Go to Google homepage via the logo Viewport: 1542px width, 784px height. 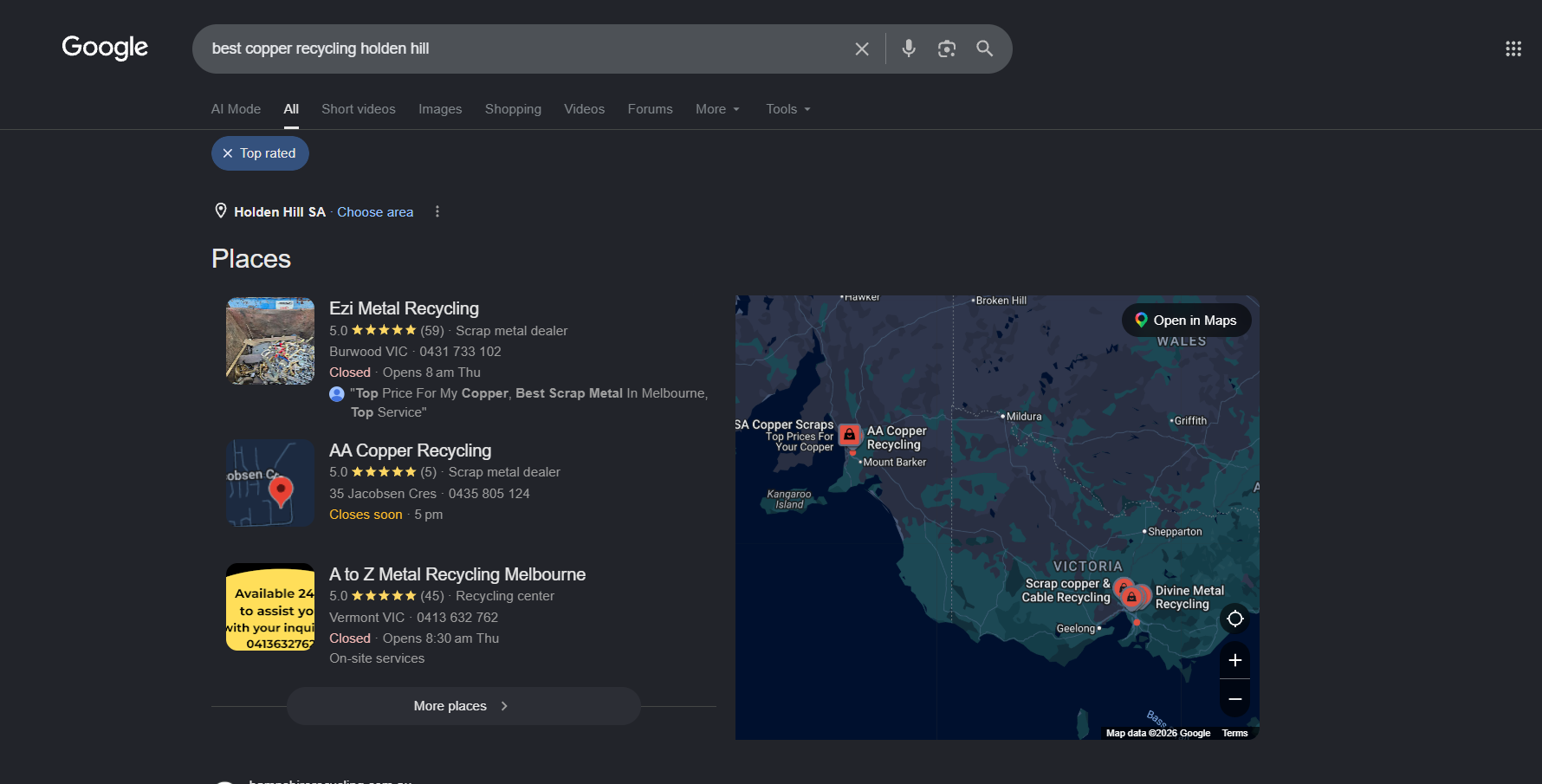tap(105, 47)
